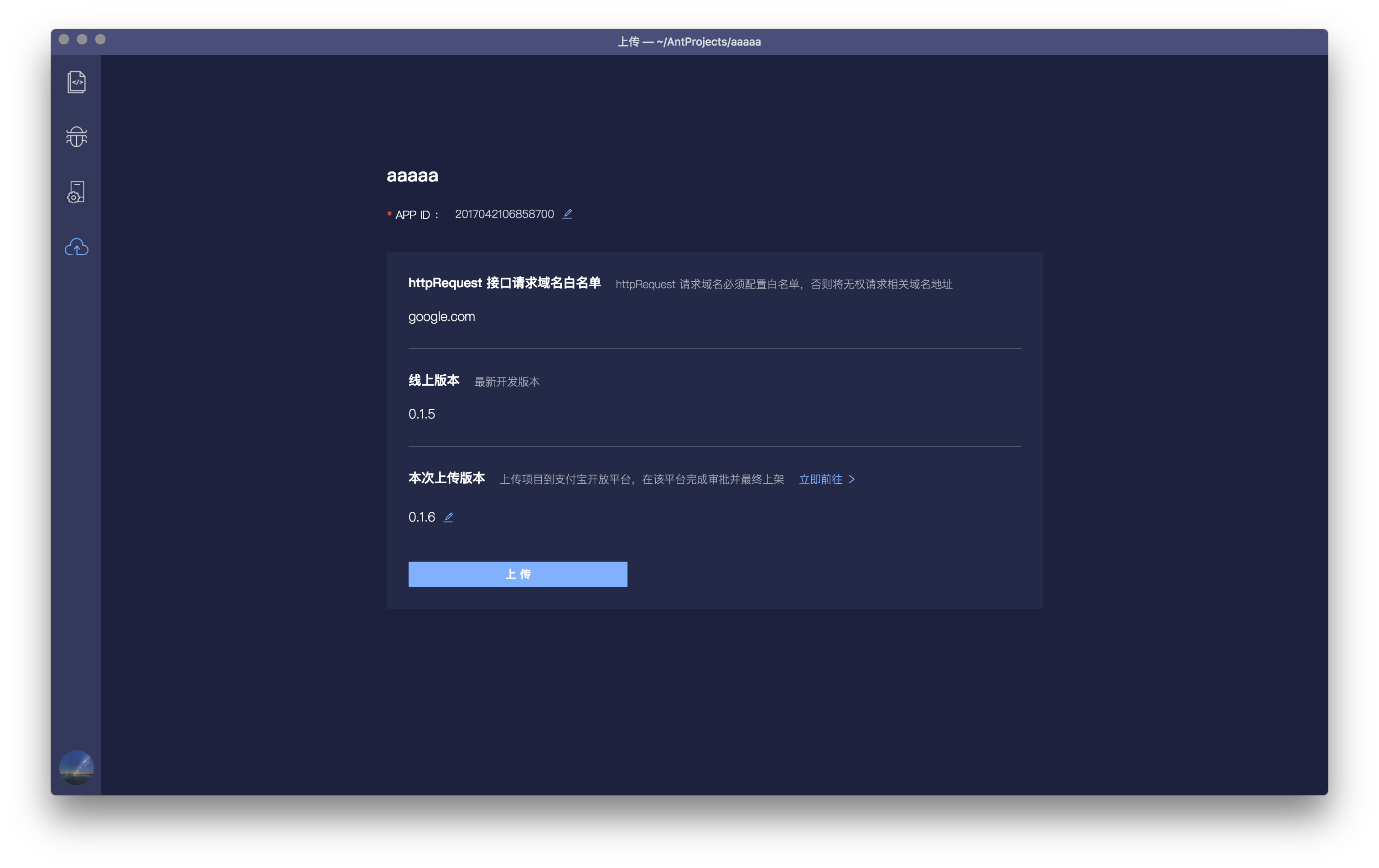Click the window minimize traffic-light button
This screenshot has width=1379, height=868.
coord(82,39)
